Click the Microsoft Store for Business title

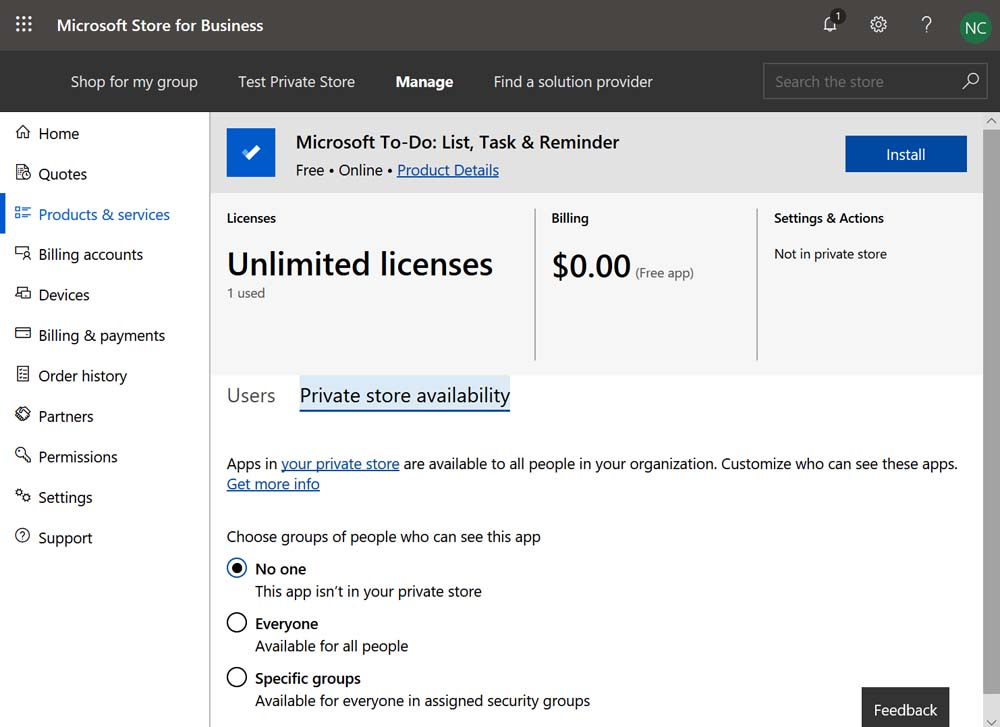[160, 25]
